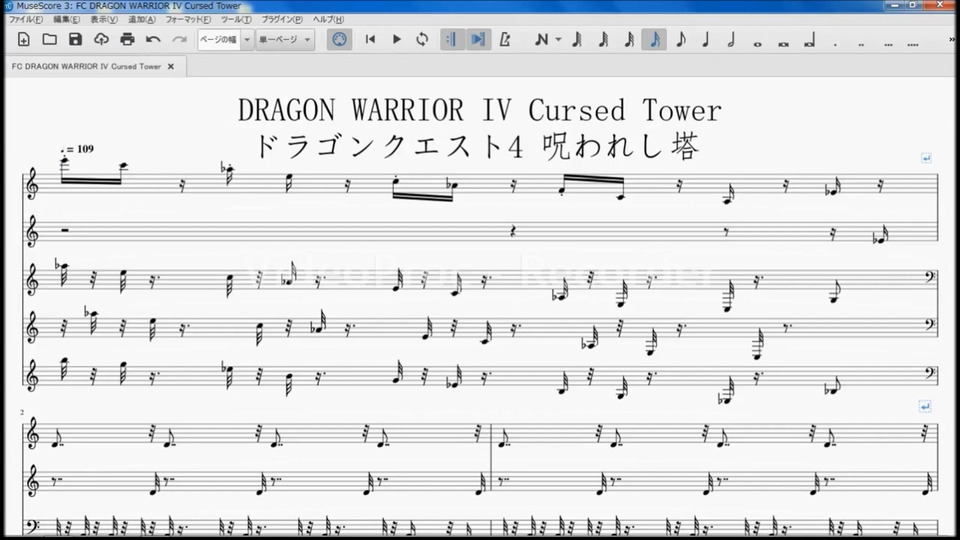Select the 32nd note duration
This screenshot has width=960, height=540.
(x=629, y=40)
